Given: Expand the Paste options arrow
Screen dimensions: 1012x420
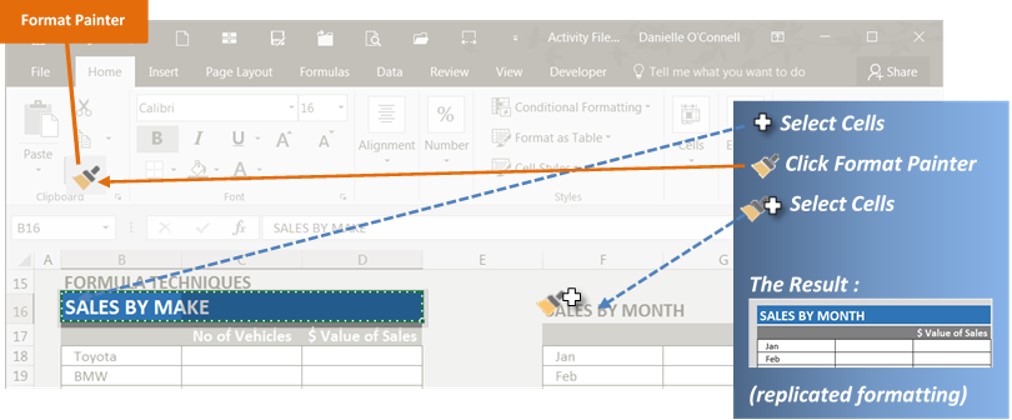Looking at the screenshot, I should point(38,170).
